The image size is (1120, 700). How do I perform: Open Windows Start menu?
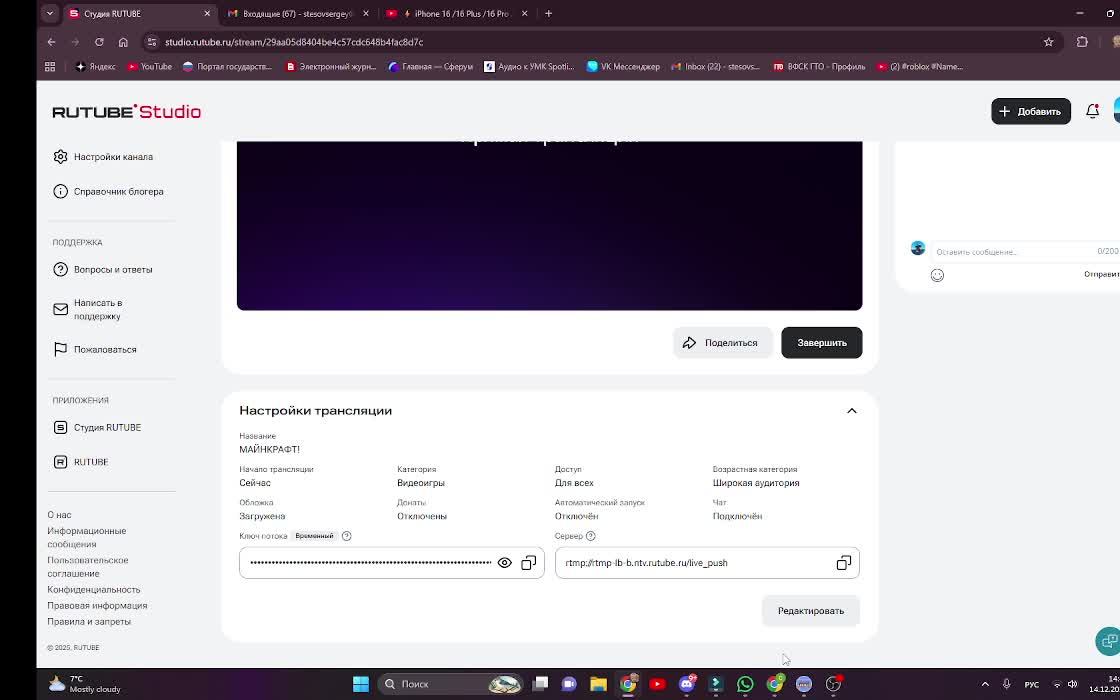pyautogui.click(x=361, y=684)
